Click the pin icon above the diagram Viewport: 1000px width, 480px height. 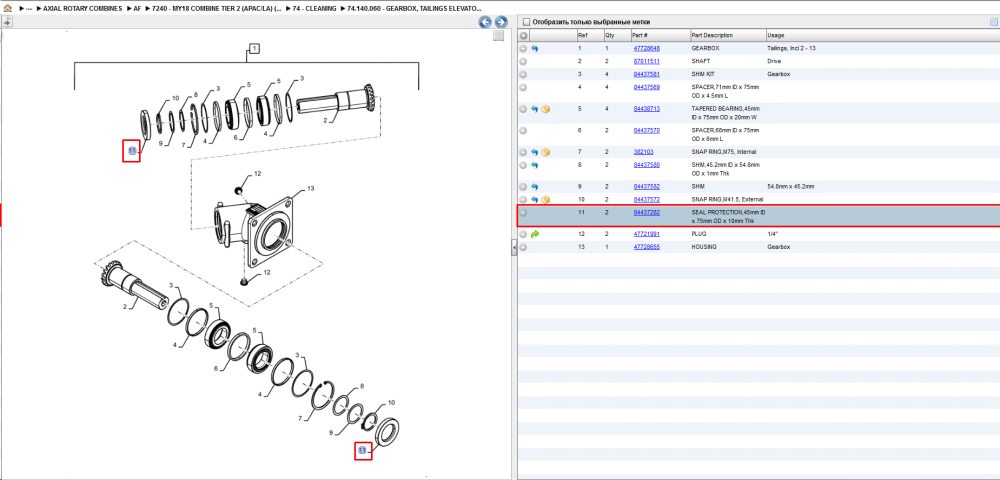click(x=8, y=22)
